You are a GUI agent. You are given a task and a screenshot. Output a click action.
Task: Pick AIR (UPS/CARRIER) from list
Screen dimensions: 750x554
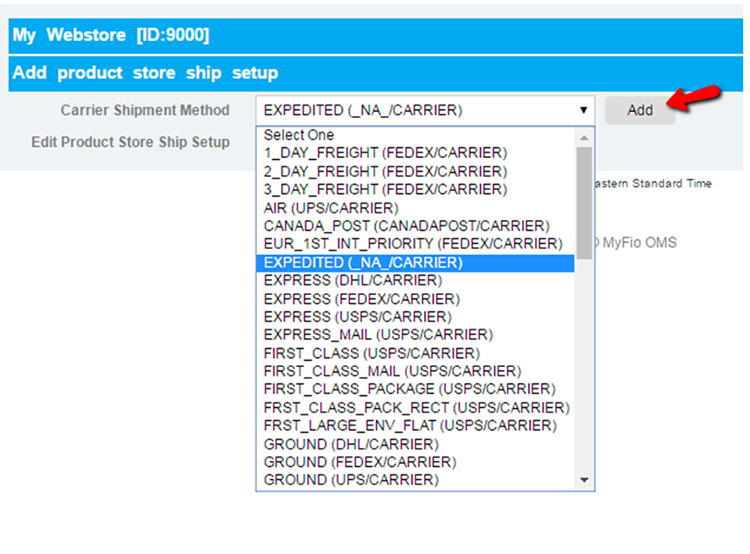(x=415, y=208)
